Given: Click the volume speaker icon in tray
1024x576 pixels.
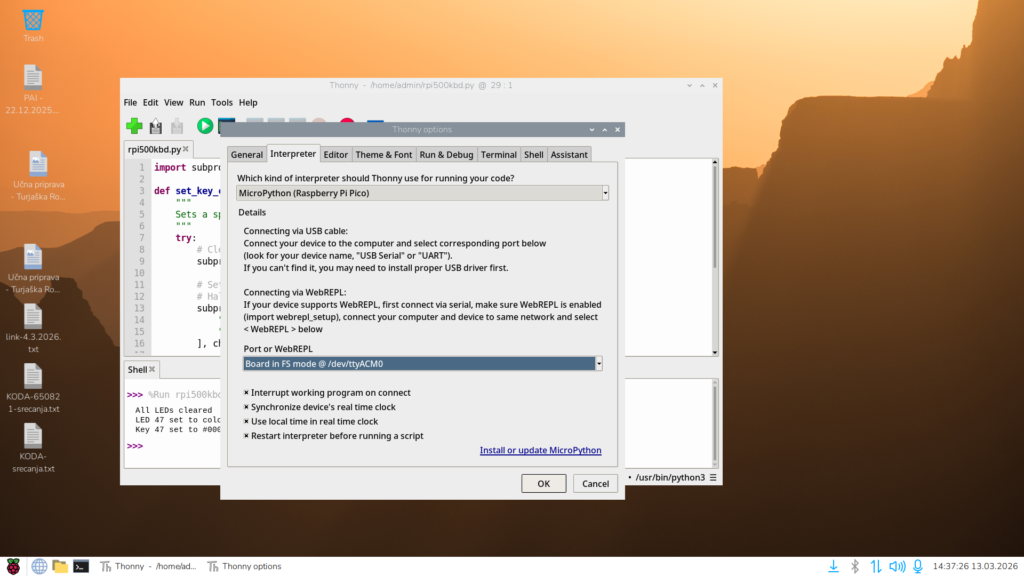Looking at the screenshot, I should (897, 566).
